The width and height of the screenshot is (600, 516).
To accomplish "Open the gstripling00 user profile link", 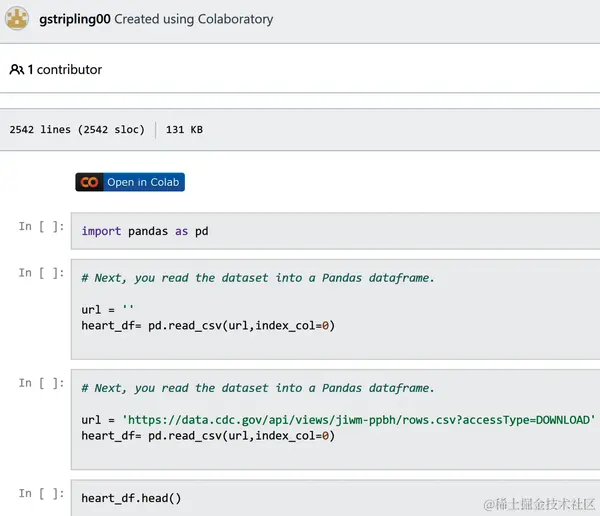I will click(x=75, y=19).
